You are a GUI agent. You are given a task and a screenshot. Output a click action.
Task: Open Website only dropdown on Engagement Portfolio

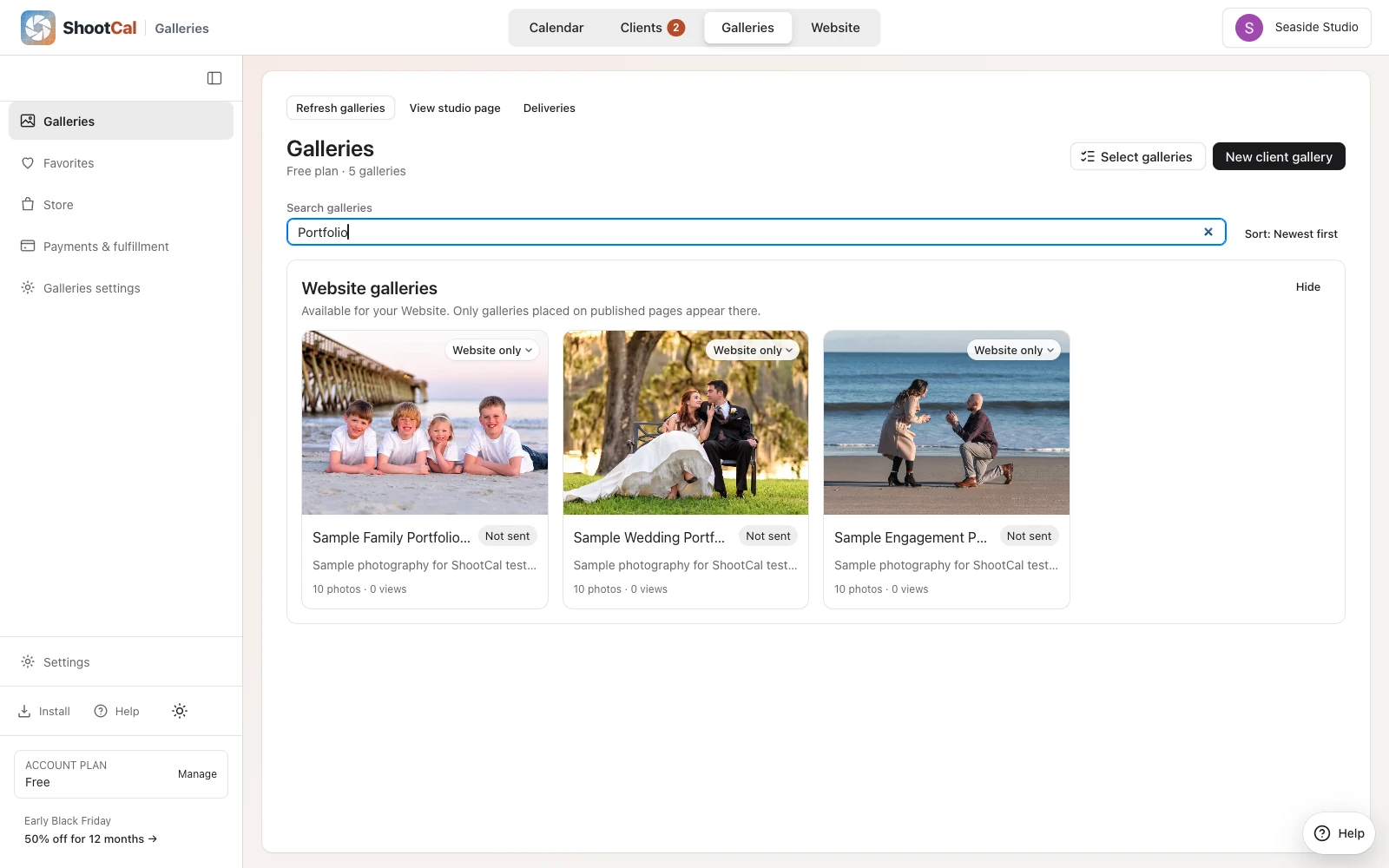(x=1014, y=350)
